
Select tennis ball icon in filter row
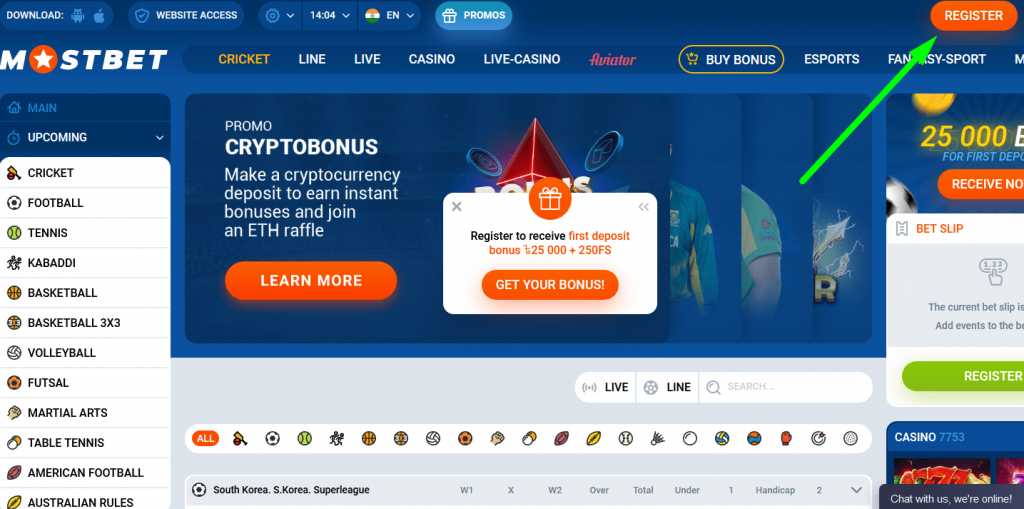point(304,438)
